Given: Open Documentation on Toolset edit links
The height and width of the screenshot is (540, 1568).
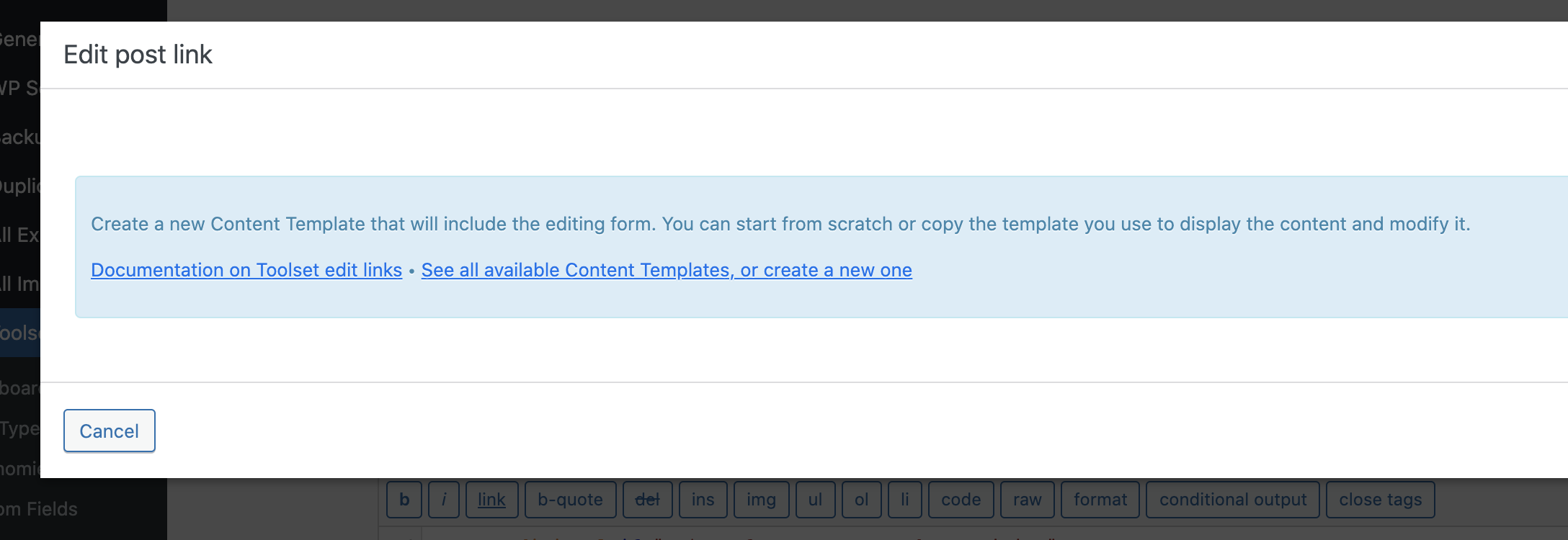Looking at the screenshot, I should (246, 270).
